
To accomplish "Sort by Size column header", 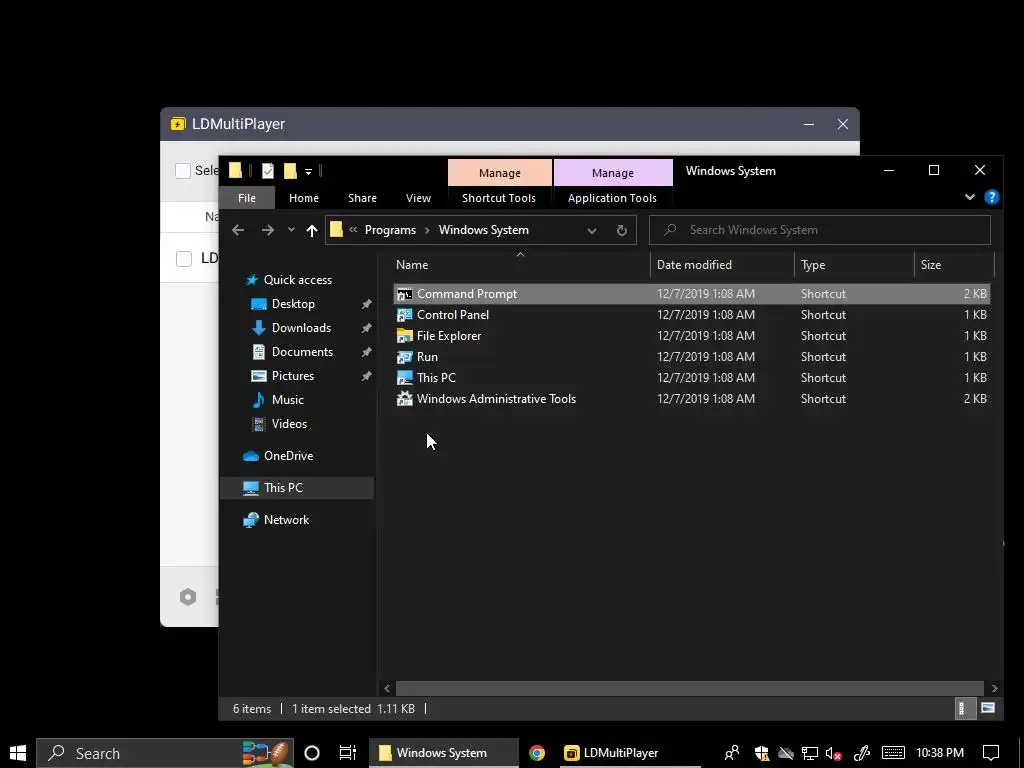I will (953, 264).
